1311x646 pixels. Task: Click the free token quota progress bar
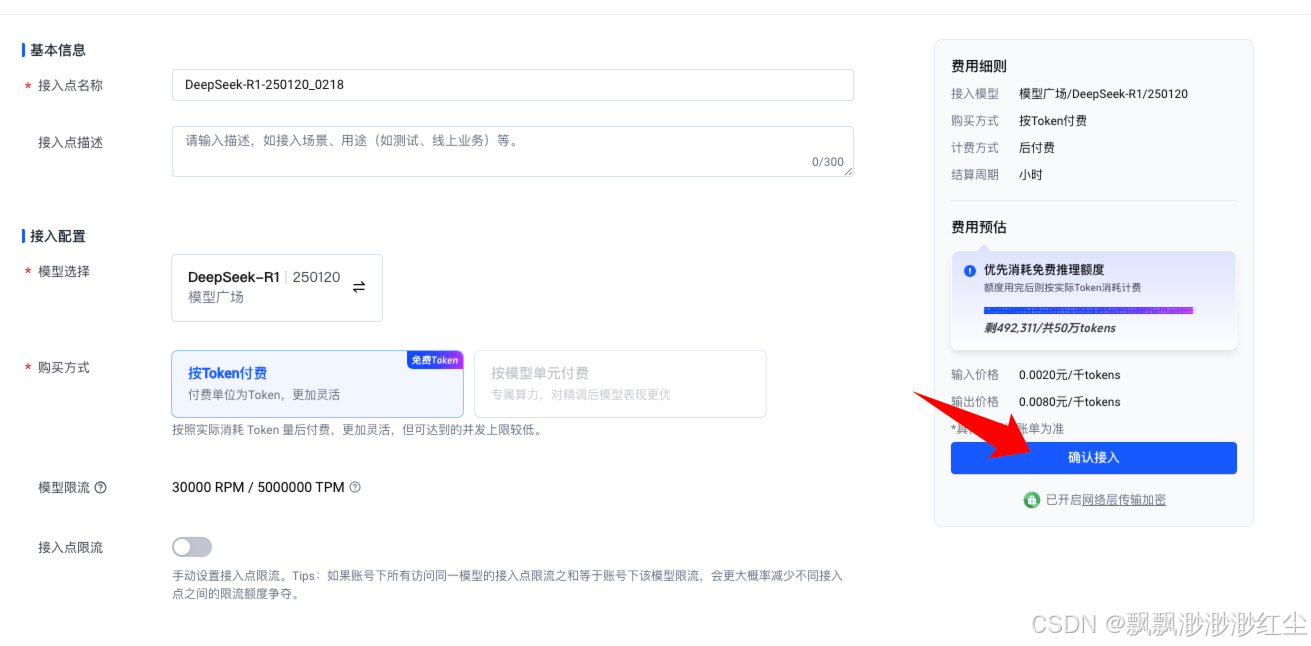[x=1088, y=311]
